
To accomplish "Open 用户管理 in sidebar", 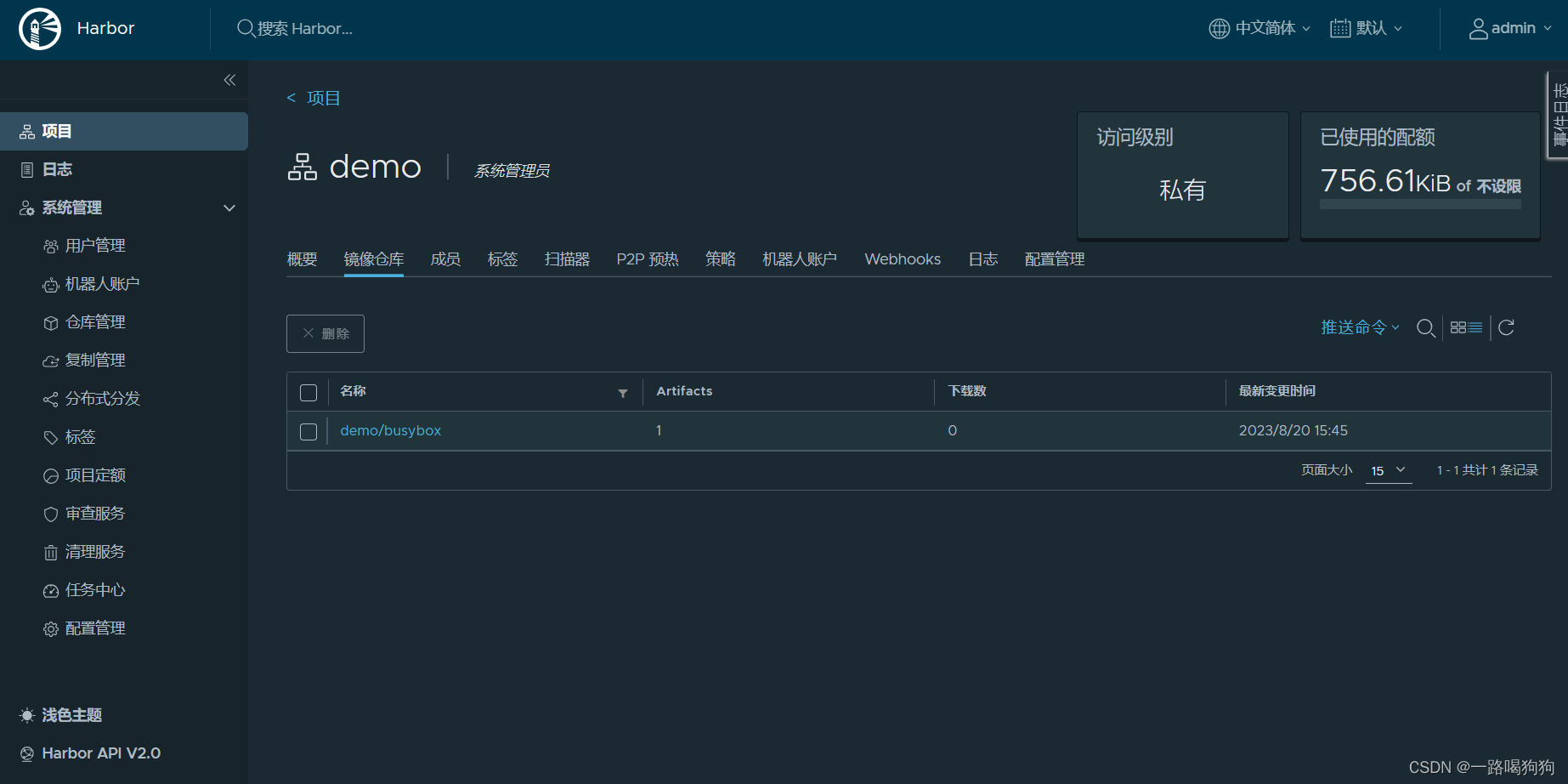I will pos(95,246).
